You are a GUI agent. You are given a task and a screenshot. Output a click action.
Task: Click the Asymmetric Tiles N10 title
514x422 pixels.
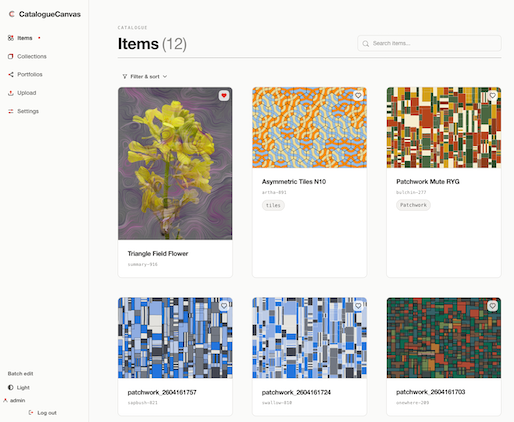[294, 182]
